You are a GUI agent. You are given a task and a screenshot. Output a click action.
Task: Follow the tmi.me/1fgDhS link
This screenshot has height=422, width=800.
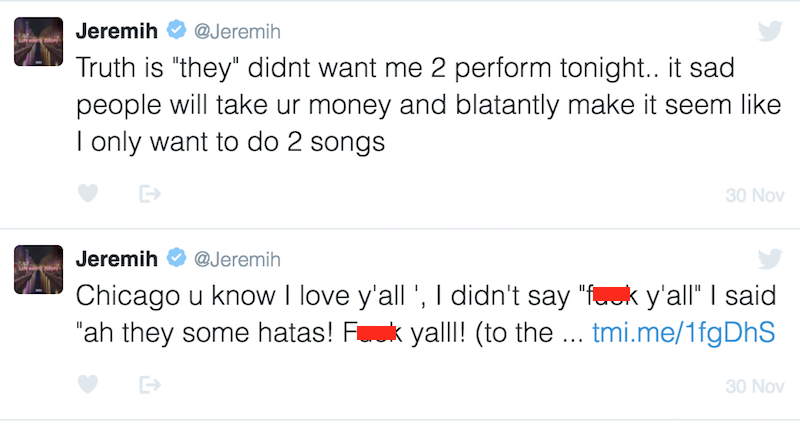click(684, 333)
